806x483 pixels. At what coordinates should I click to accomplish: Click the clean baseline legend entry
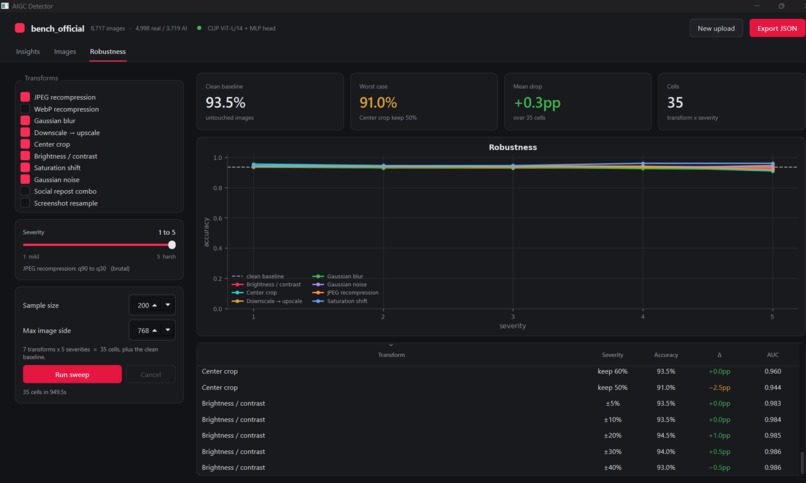258,276
